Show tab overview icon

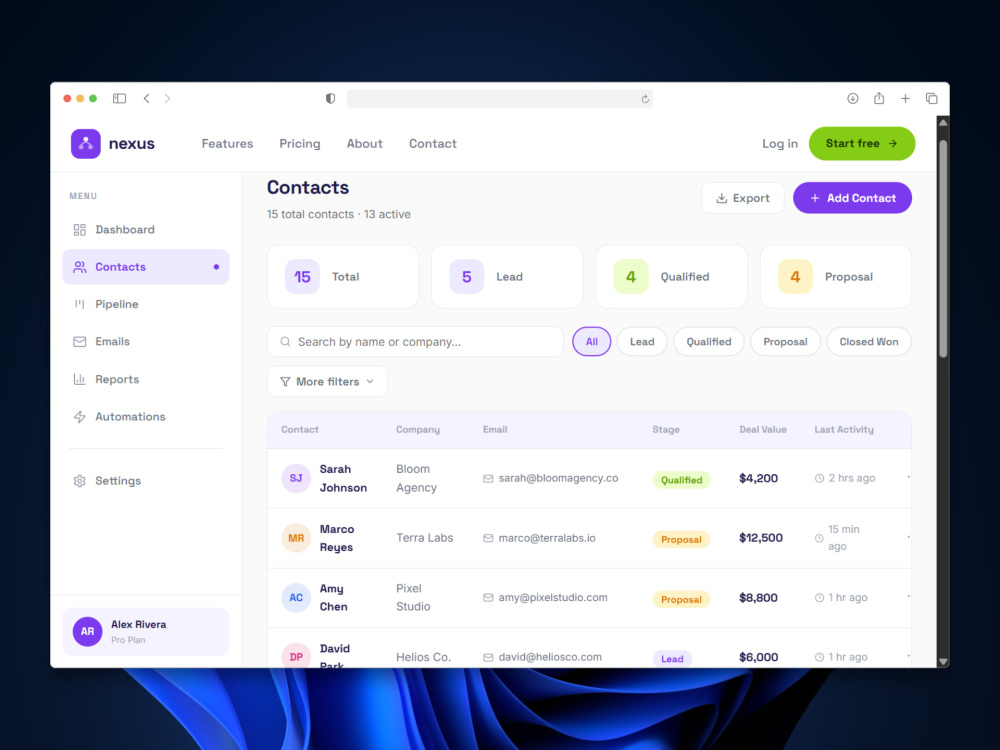(932, 98)
